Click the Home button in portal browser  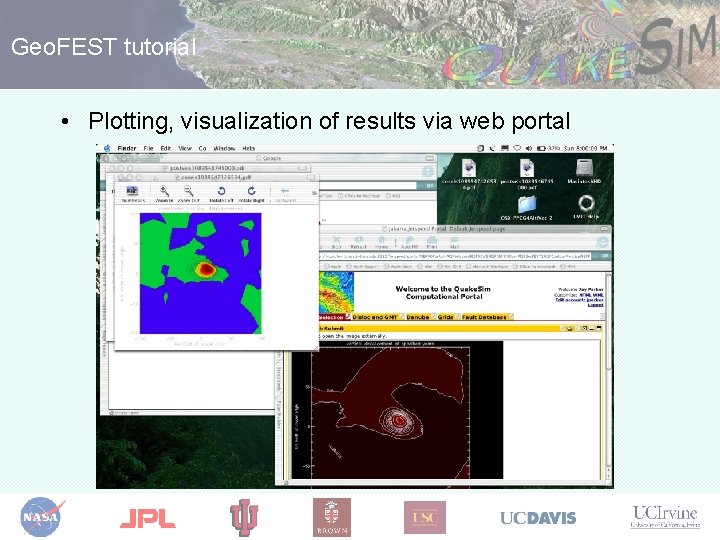click(381, 242)
